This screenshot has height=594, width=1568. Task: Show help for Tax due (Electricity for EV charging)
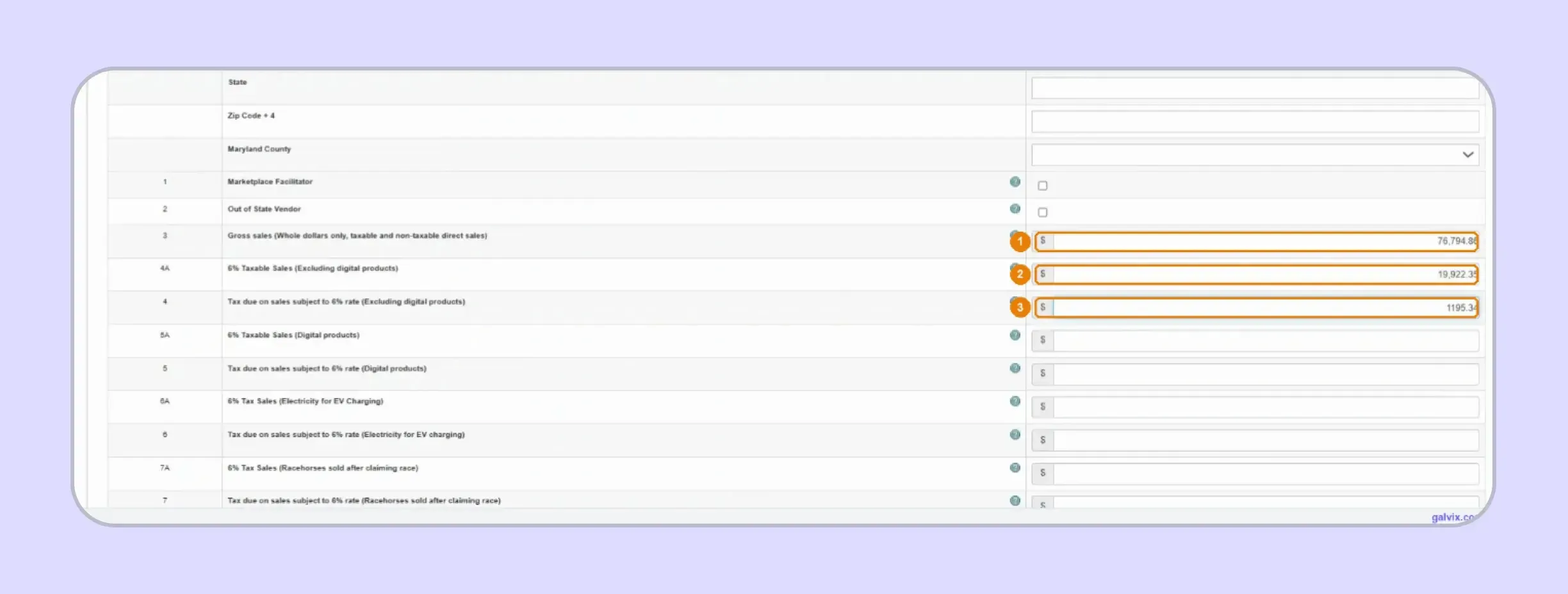pyautogui.click(x=1015, y=435)
